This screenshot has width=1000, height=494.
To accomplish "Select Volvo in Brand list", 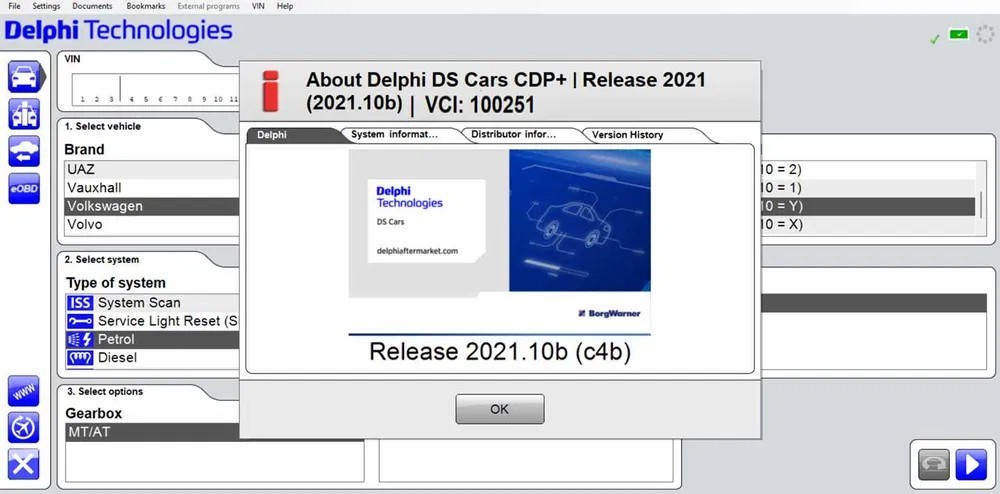I will [152, 224].
